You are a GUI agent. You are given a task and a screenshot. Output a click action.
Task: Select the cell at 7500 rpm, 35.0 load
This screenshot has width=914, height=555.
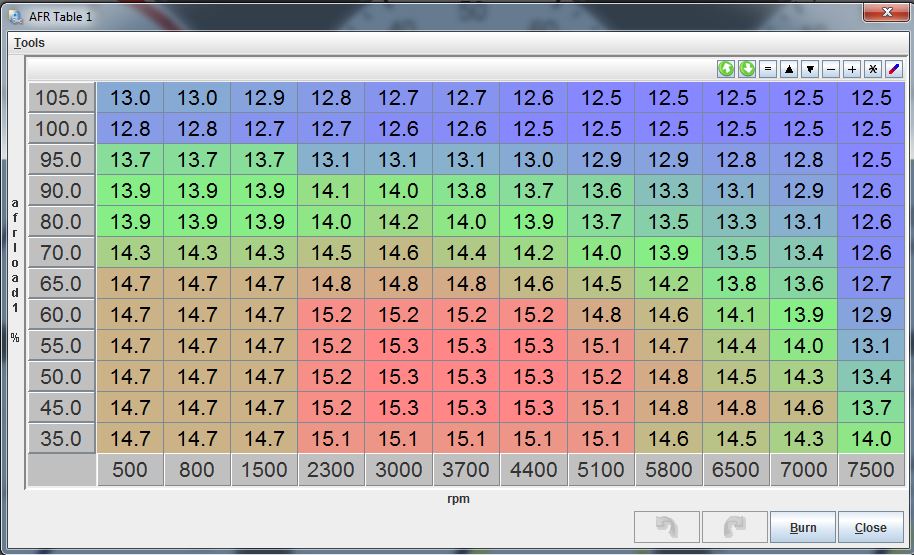pos(871,438)
